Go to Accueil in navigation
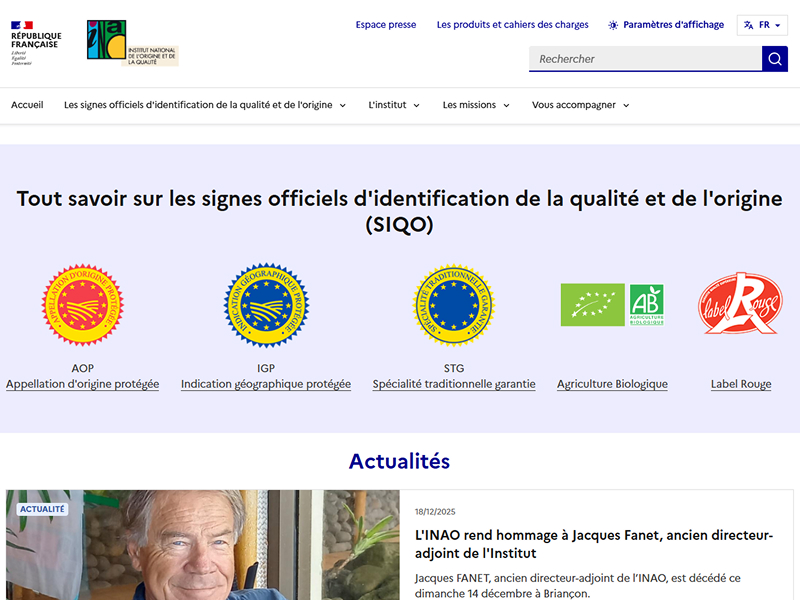Screen dimensions: 800x600 pos(27,105)
